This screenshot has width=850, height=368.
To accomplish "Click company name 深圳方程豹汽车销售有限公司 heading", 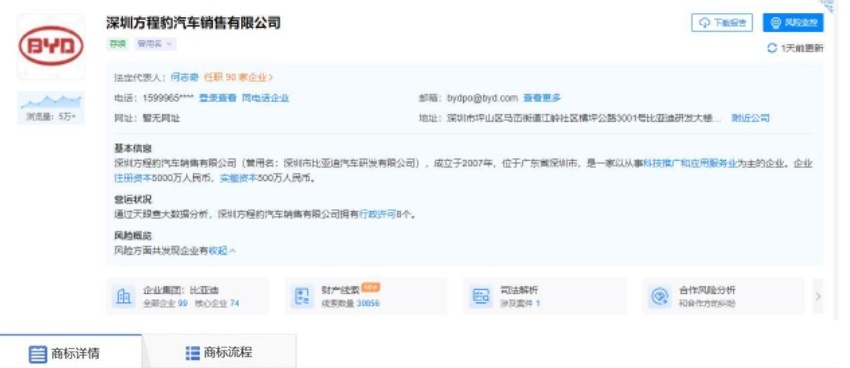I will coord(194,23).
